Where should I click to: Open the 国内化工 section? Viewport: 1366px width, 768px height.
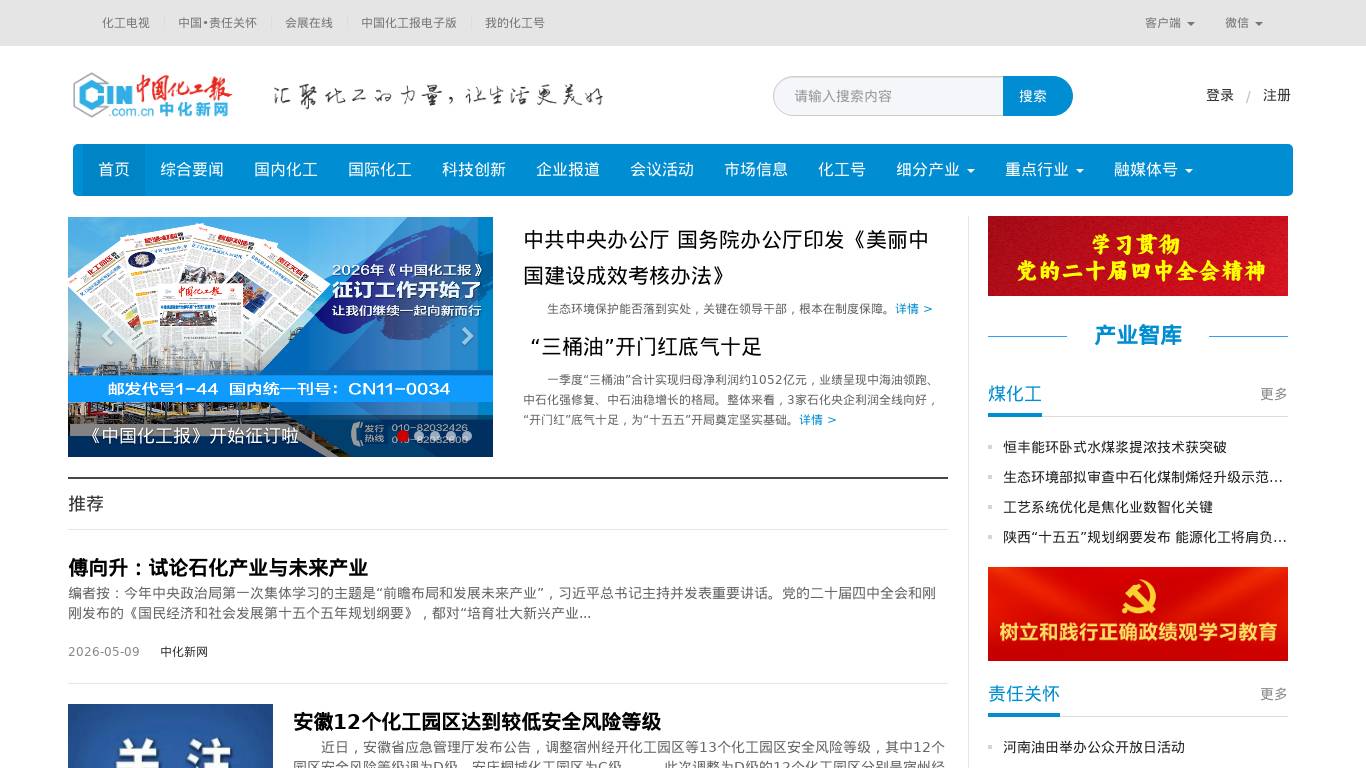point(286,170)
